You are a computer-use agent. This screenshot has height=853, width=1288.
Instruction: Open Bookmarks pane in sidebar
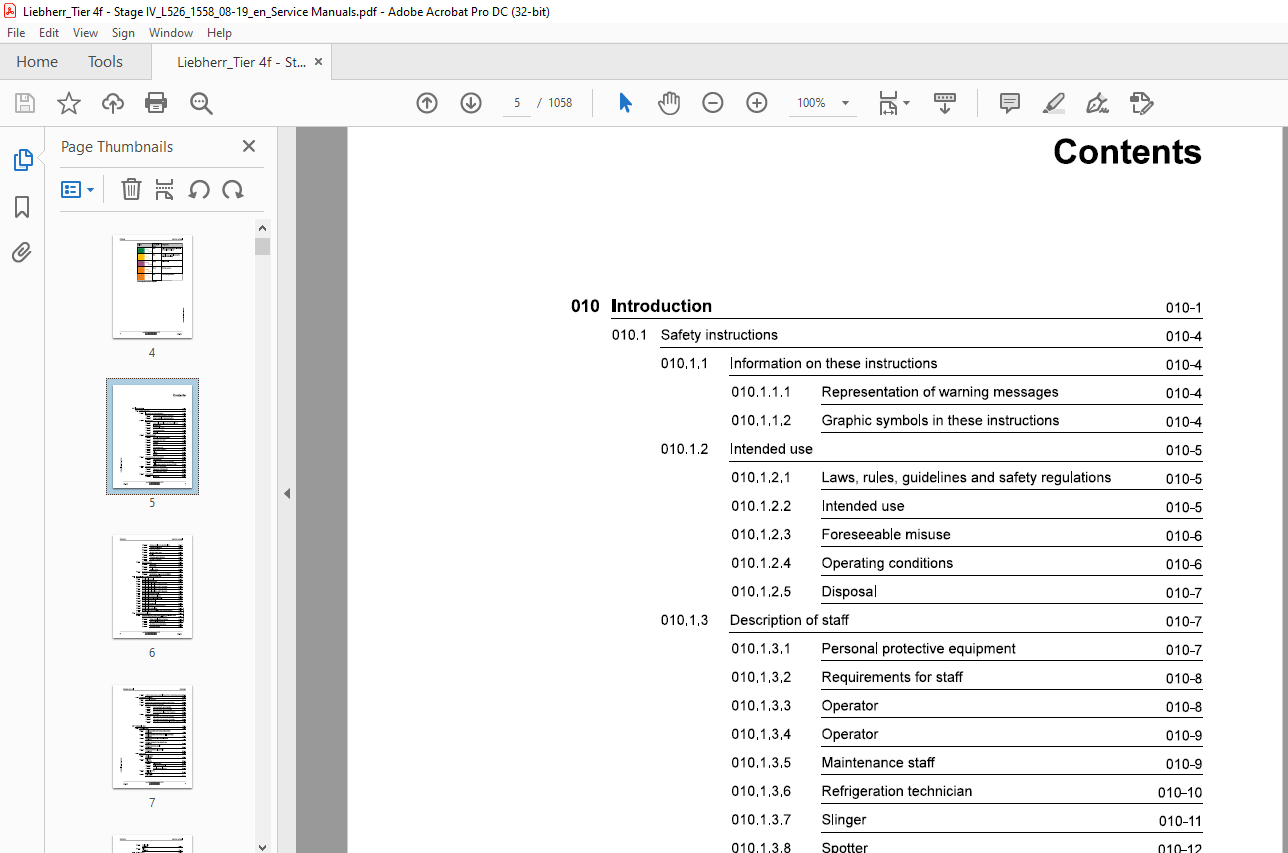[22, 207]
